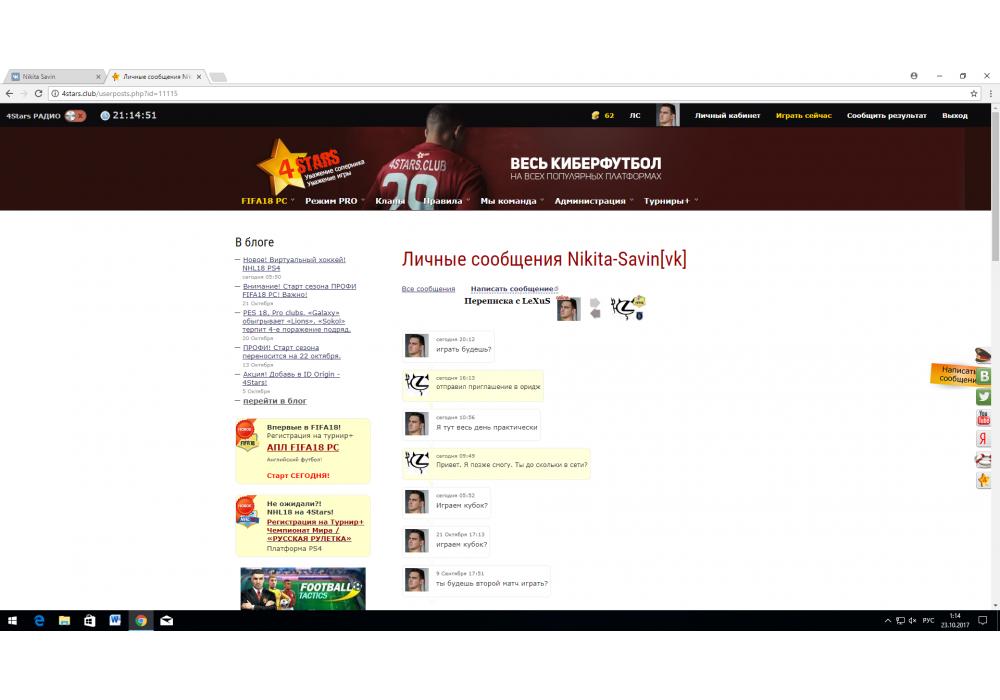Bookmark page with star icon
This screenshot has width=1000, height=700.
(974, 94)
